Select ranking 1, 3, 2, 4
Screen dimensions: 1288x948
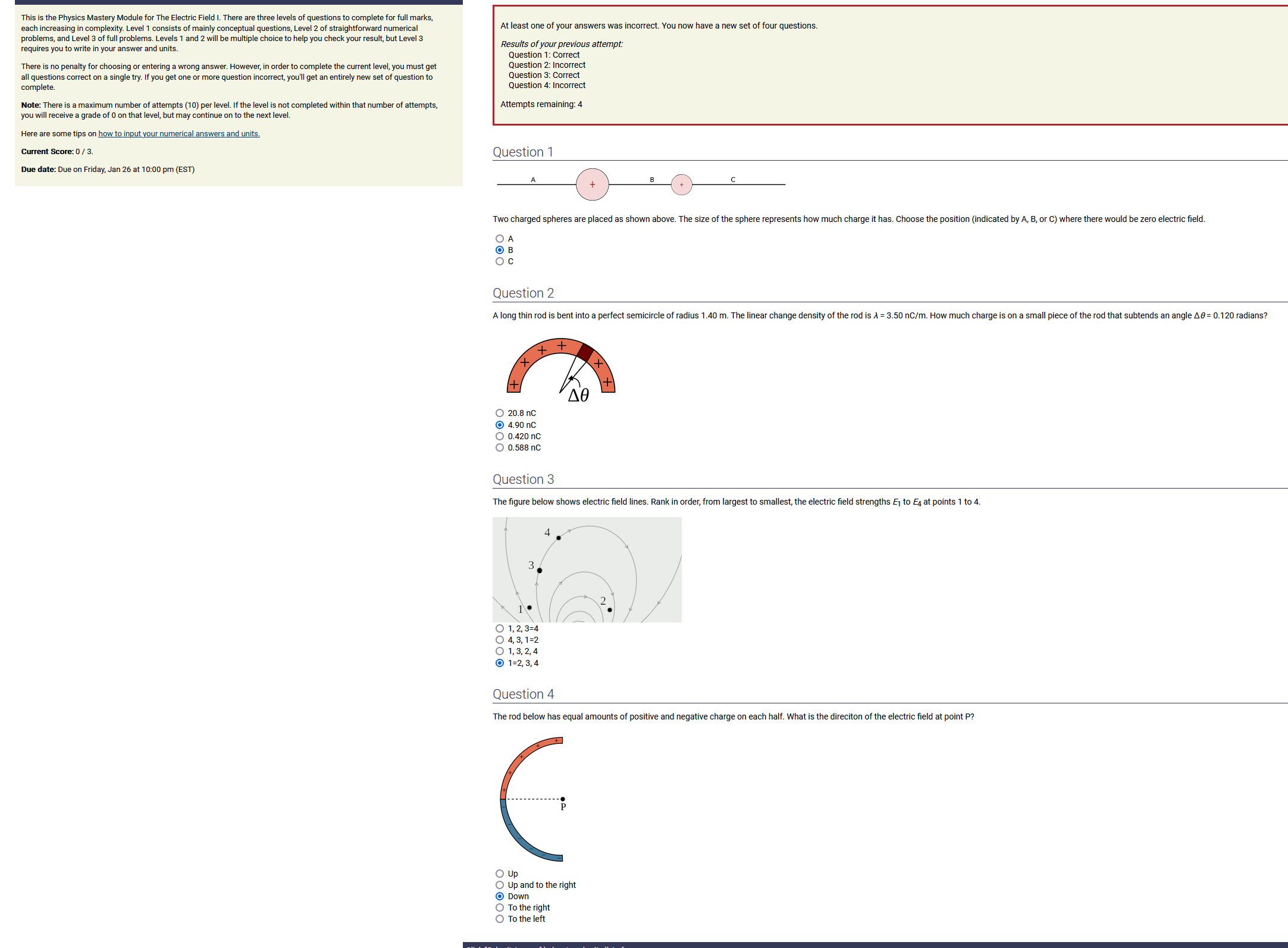pyautogui.click(x=500, y=651)
